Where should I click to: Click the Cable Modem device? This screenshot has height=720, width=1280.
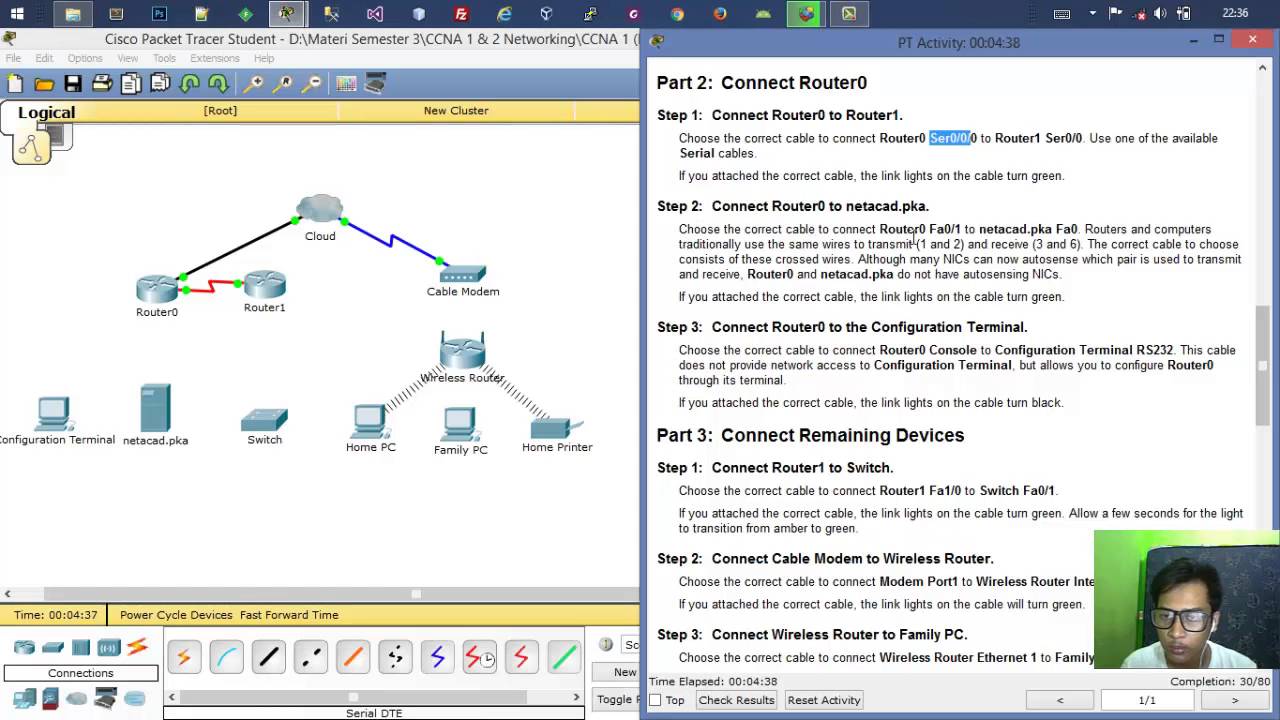pyautogui.click(x=462, y=273)
